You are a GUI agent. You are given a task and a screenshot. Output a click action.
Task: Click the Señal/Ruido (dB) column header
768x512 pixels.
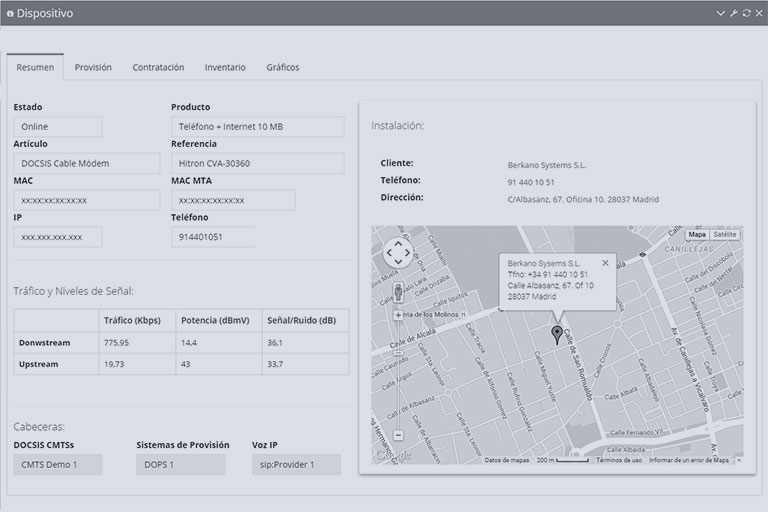pyautogui.click(x=301, y=320)
